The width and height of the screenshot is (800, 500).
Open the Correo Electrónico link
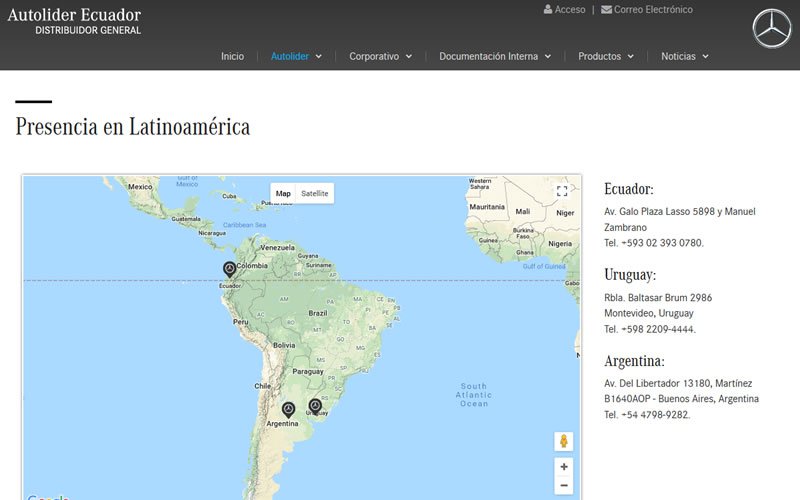point(647,10)
